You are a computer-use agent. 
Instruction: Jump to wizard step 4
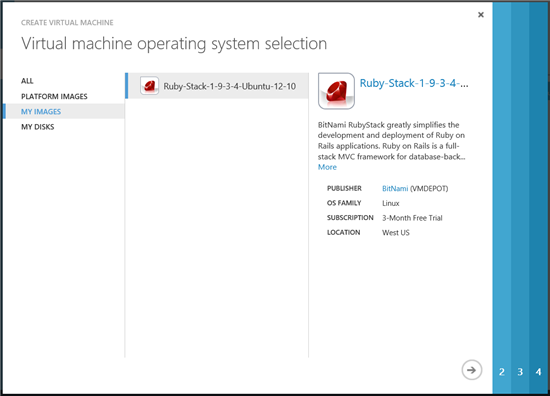click(538, 371)
